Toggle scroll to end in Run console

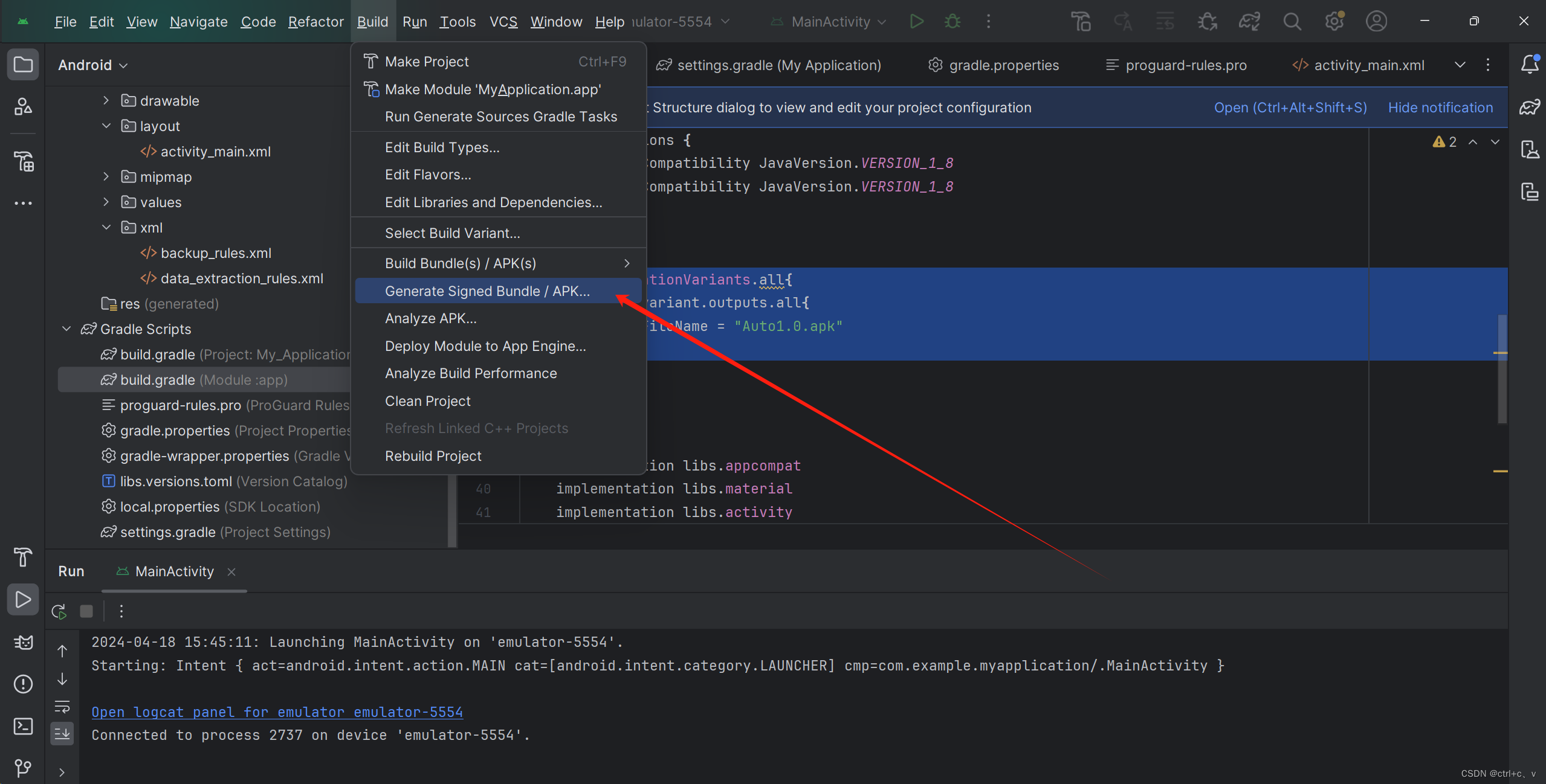click(62, 734)
